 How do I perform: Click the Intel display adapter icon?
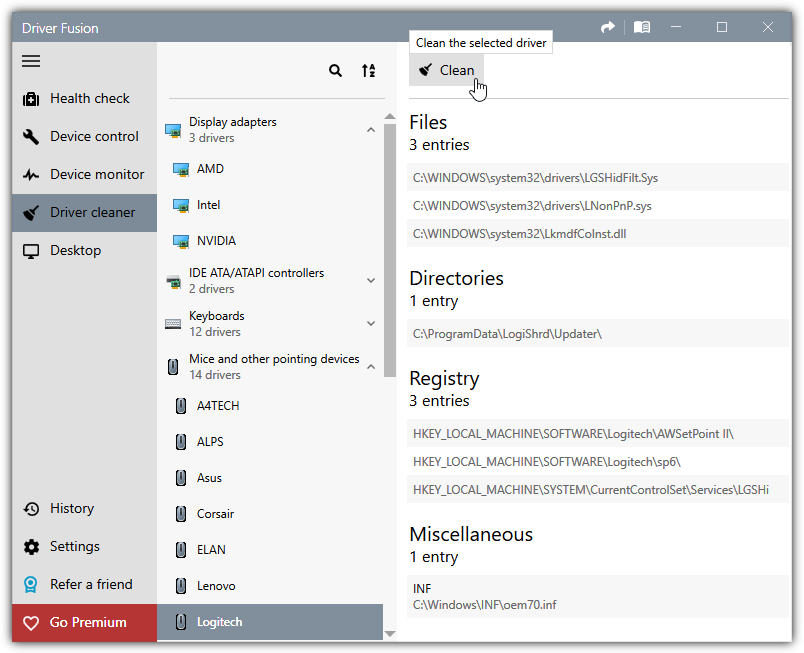pos(180,206)
